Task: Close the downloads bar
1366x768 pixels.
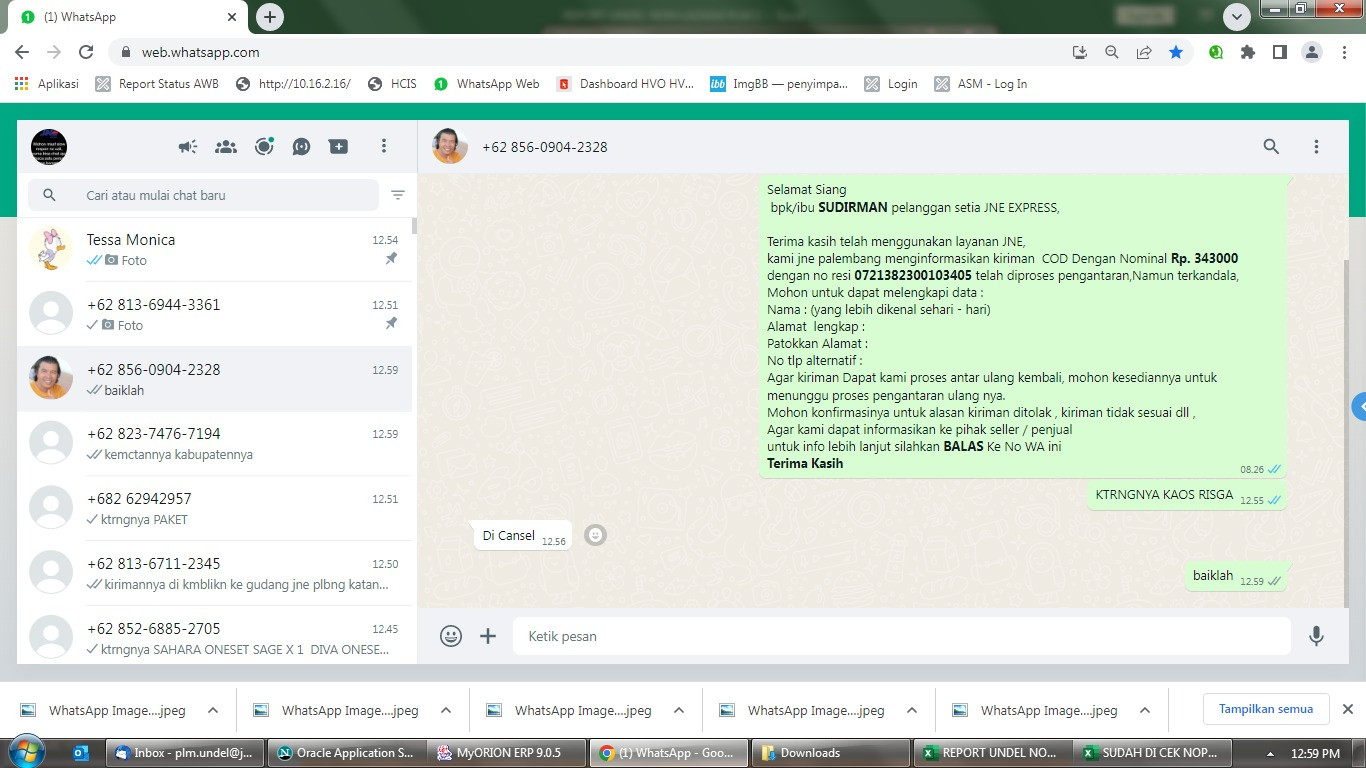Action: click(1348, 709)
